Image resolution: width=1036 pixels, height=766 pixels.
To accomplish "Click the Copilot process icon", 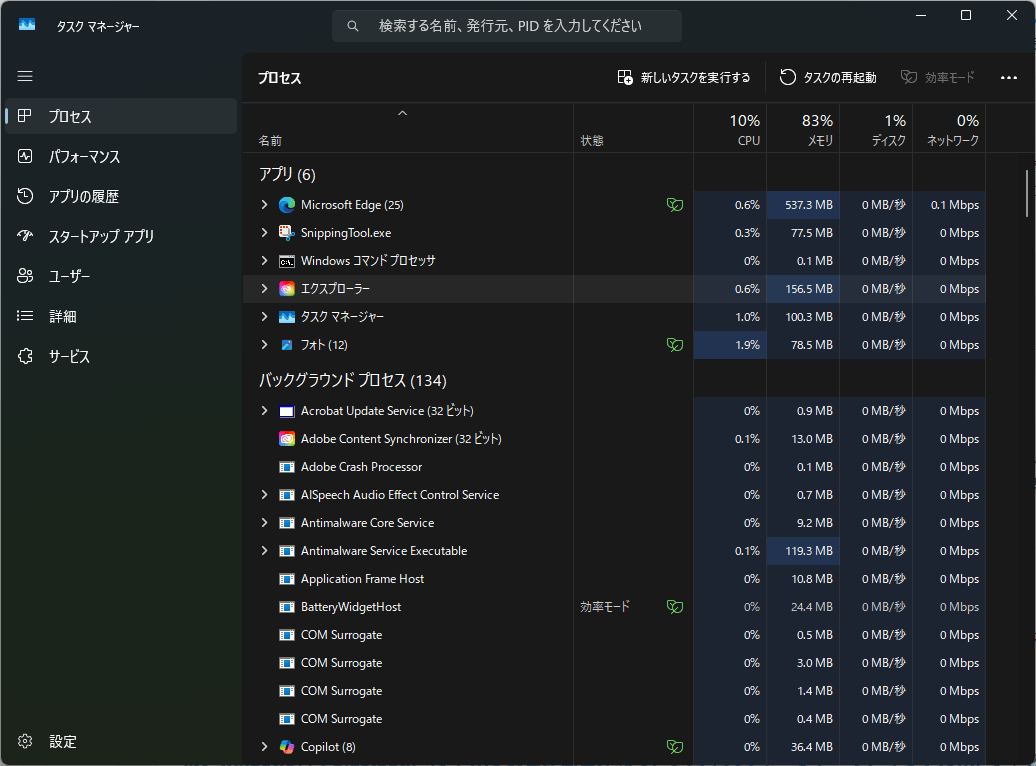I will pyautogui.click(x=287, y=747).
